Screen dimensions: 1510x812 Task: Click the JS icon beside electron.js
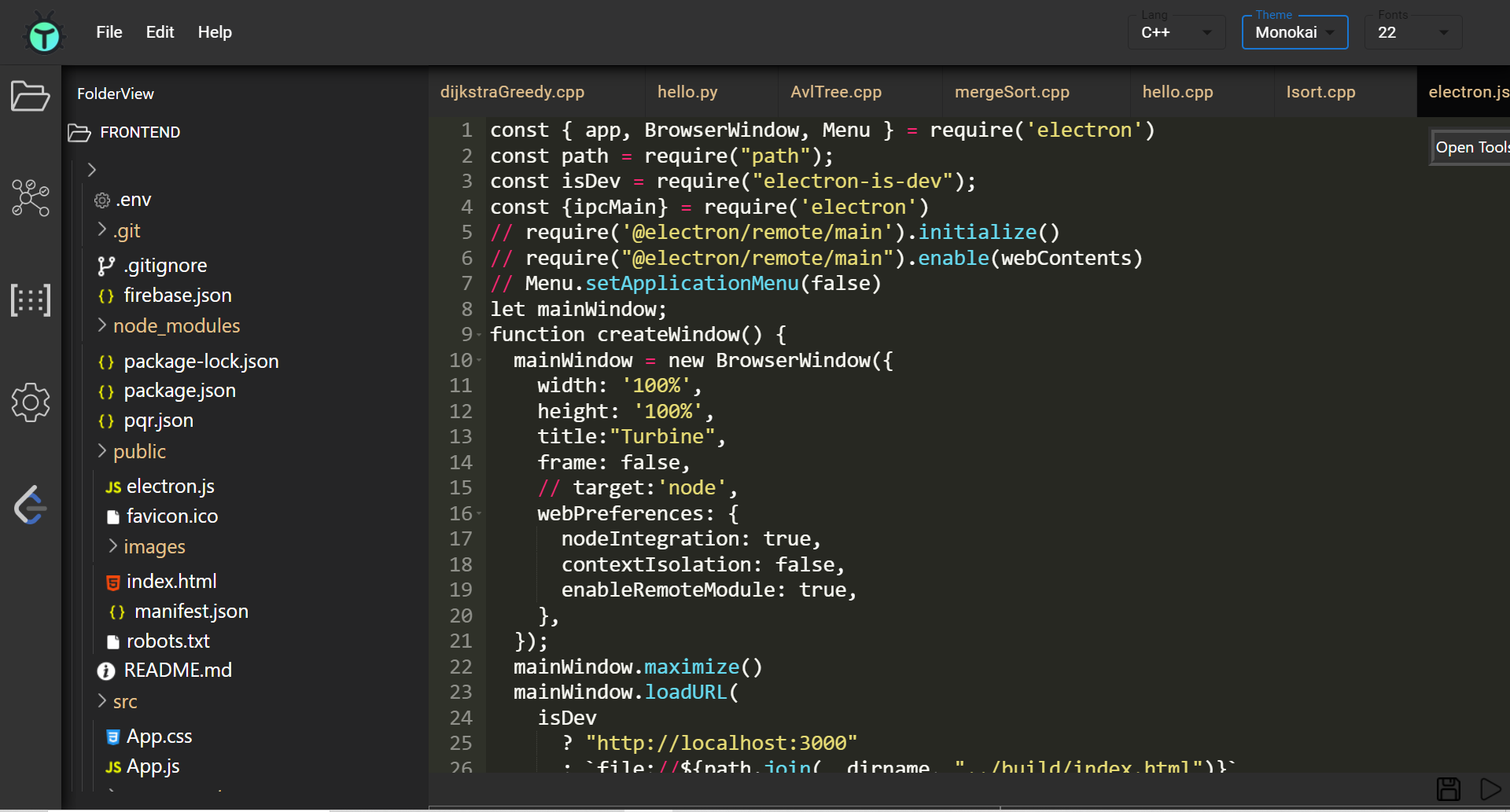tap(113, 487)
